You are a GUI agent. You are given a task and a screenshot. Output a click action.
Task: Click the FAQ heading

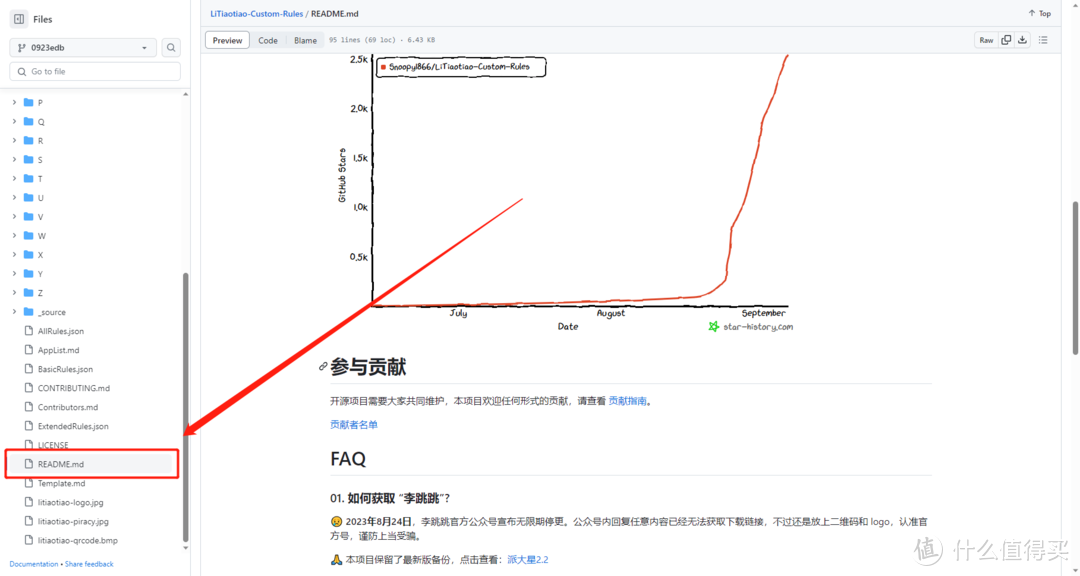(348, 459)
